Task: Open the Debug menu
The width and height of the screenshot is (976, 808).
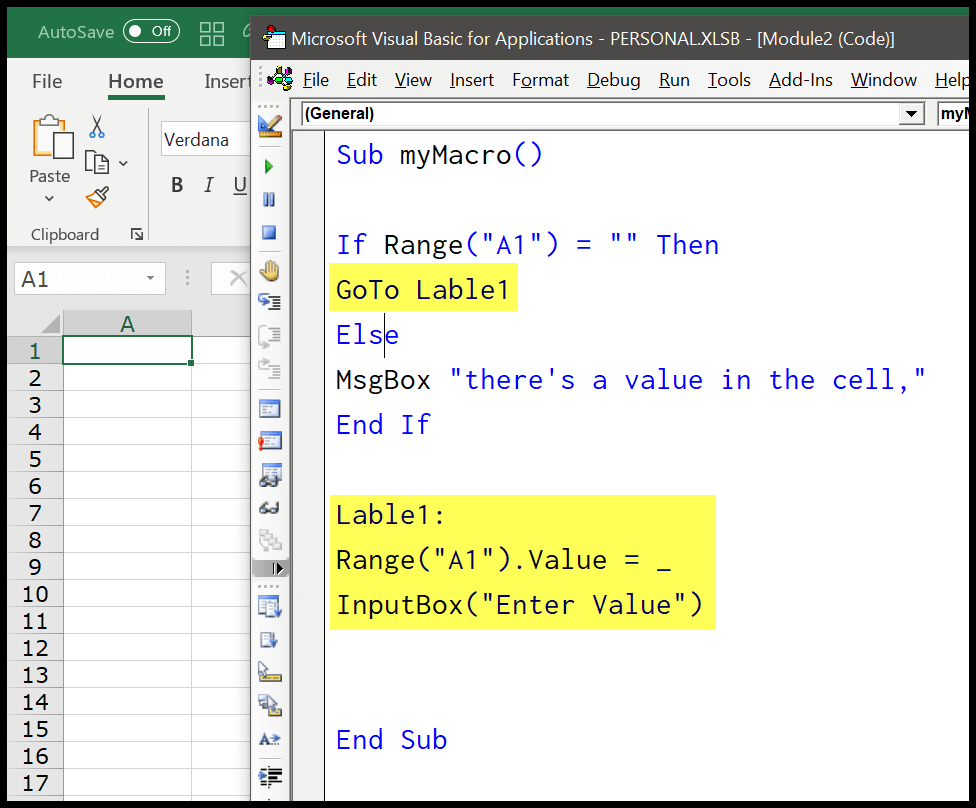Action: pyautogui.click(x=613, y=80)
